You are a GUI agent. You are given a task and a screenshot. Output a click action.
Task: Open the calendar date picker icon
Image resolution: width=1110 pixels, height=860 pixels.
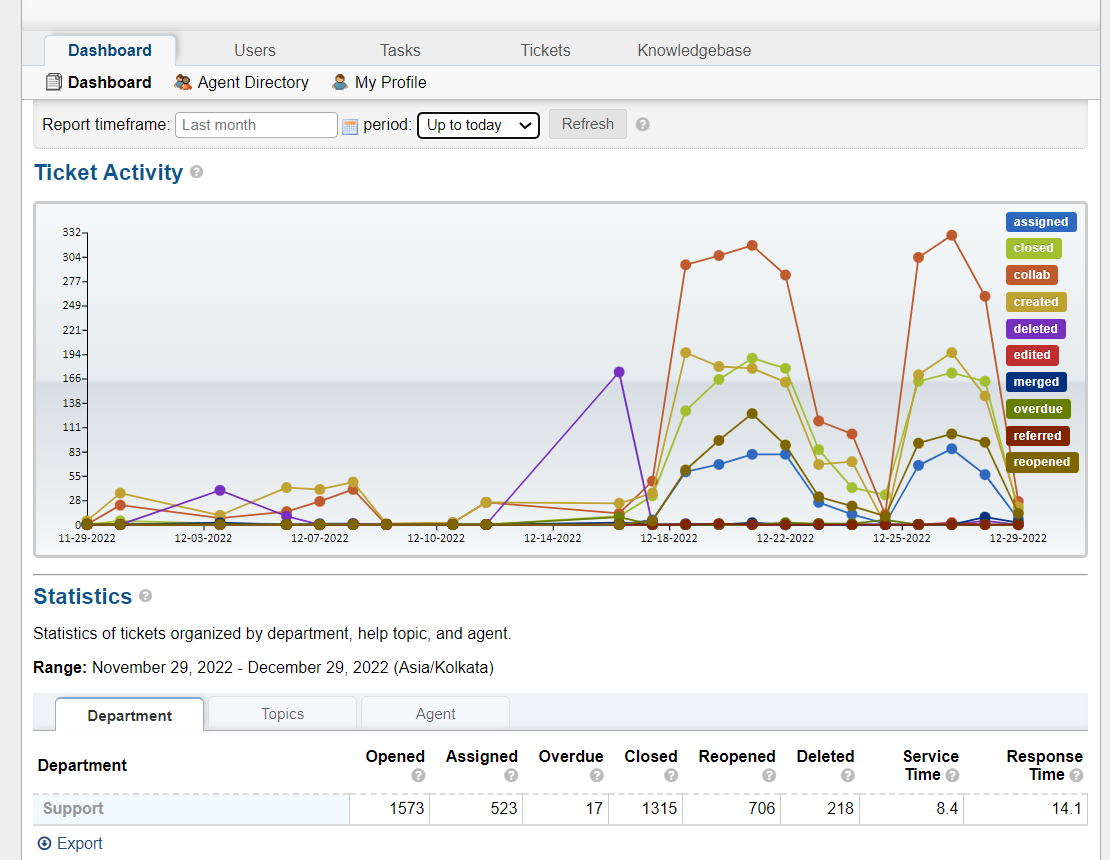(350, 126)
